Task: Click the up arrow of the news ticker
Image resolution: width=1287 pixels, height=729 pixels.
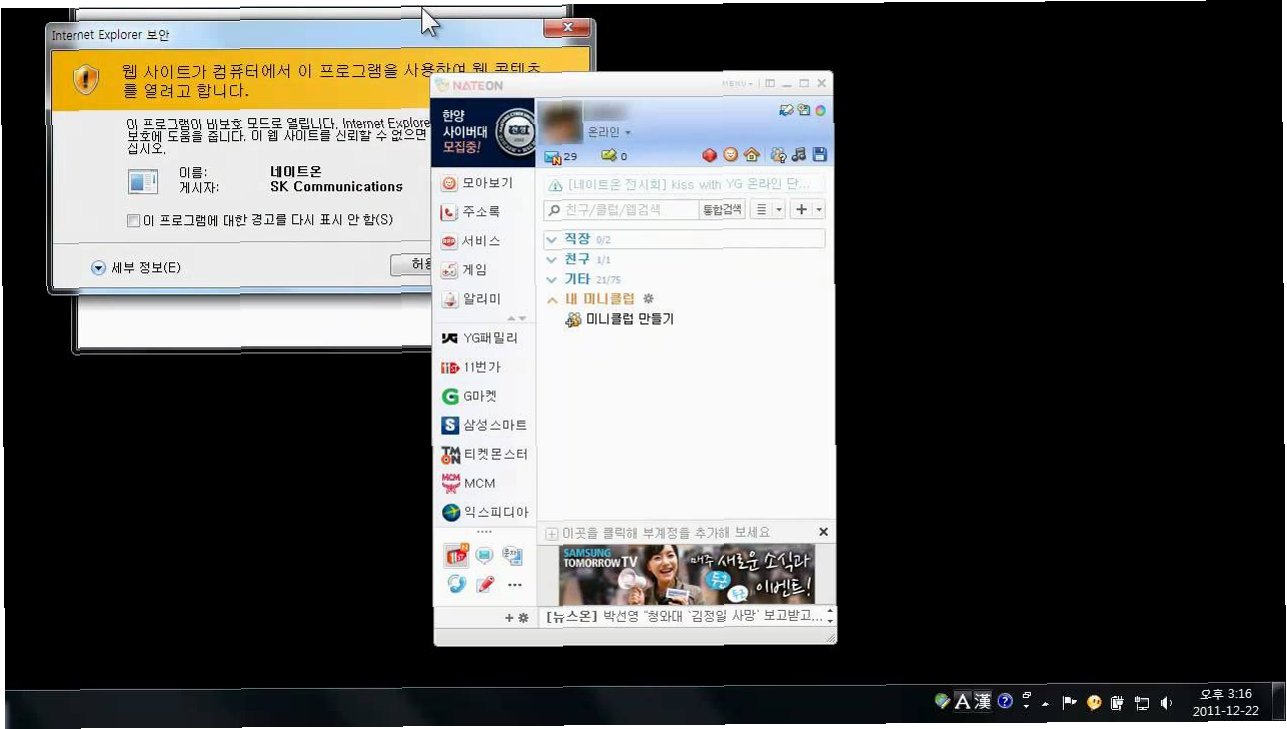Action: tap(829, 612)
